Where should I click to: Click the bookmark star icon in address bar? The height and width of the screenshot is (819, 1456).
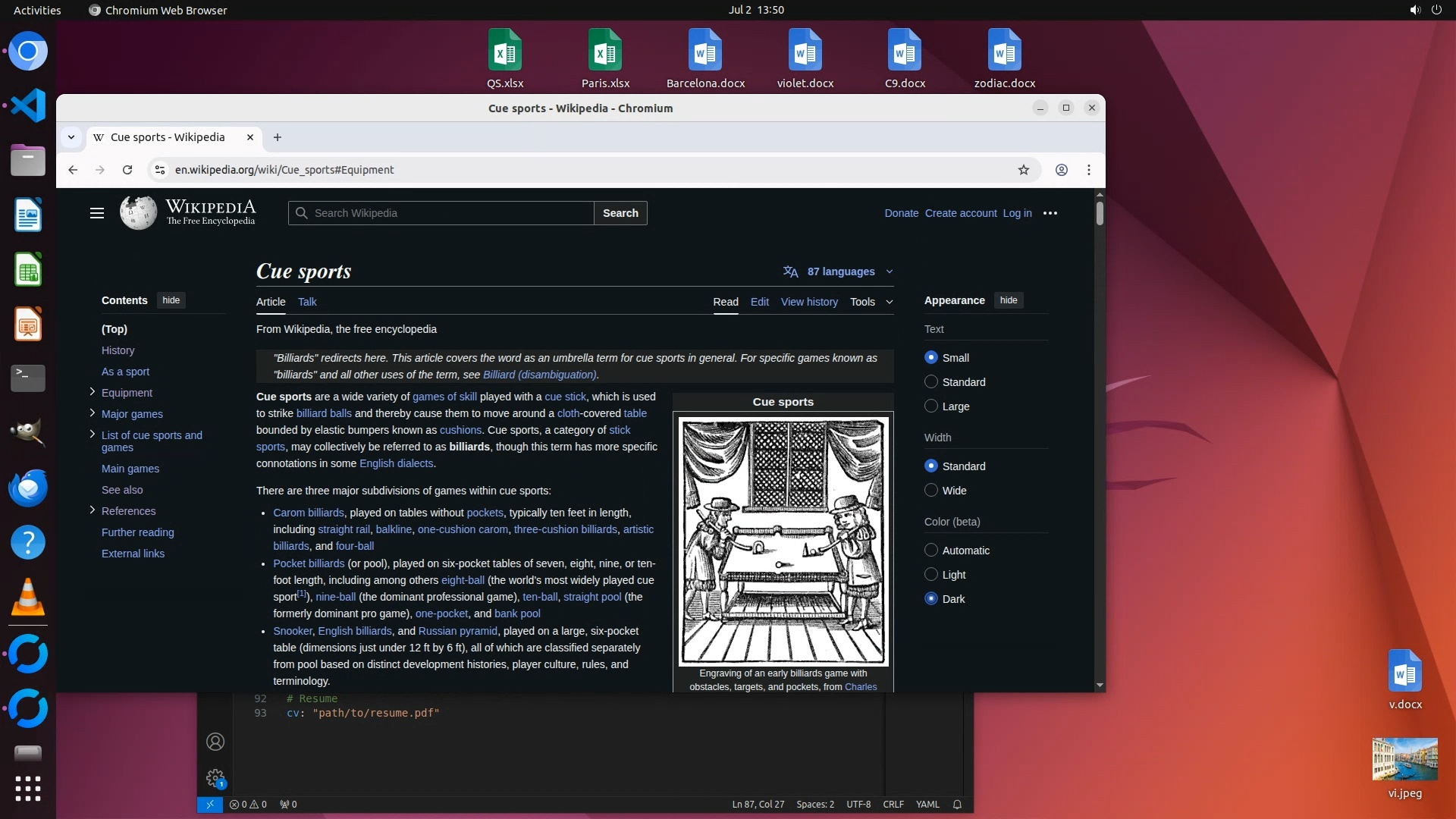point(1024,170)
